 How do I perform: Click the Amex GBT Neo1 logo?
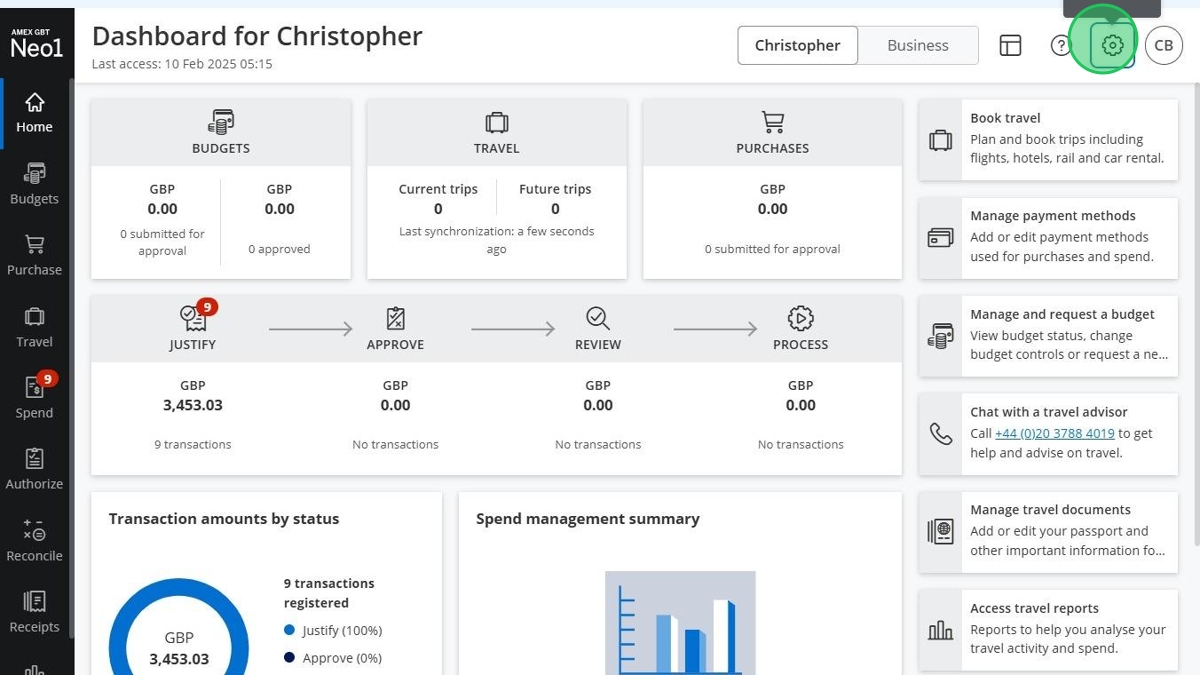point(37,43)
